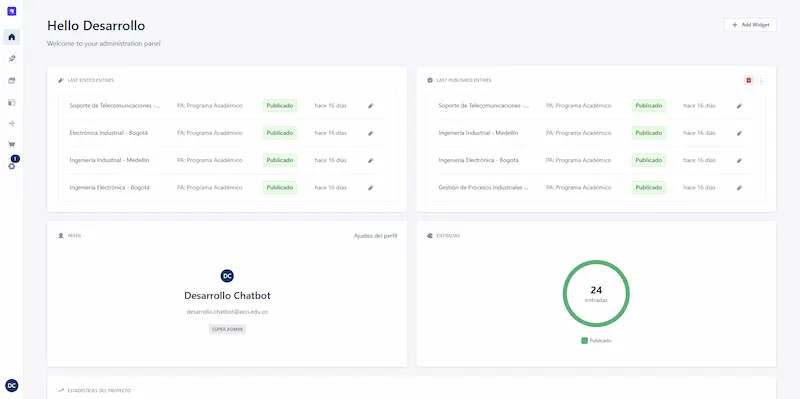
Task: Click the Last Published Entries check header icon
Action: [430, 80]
